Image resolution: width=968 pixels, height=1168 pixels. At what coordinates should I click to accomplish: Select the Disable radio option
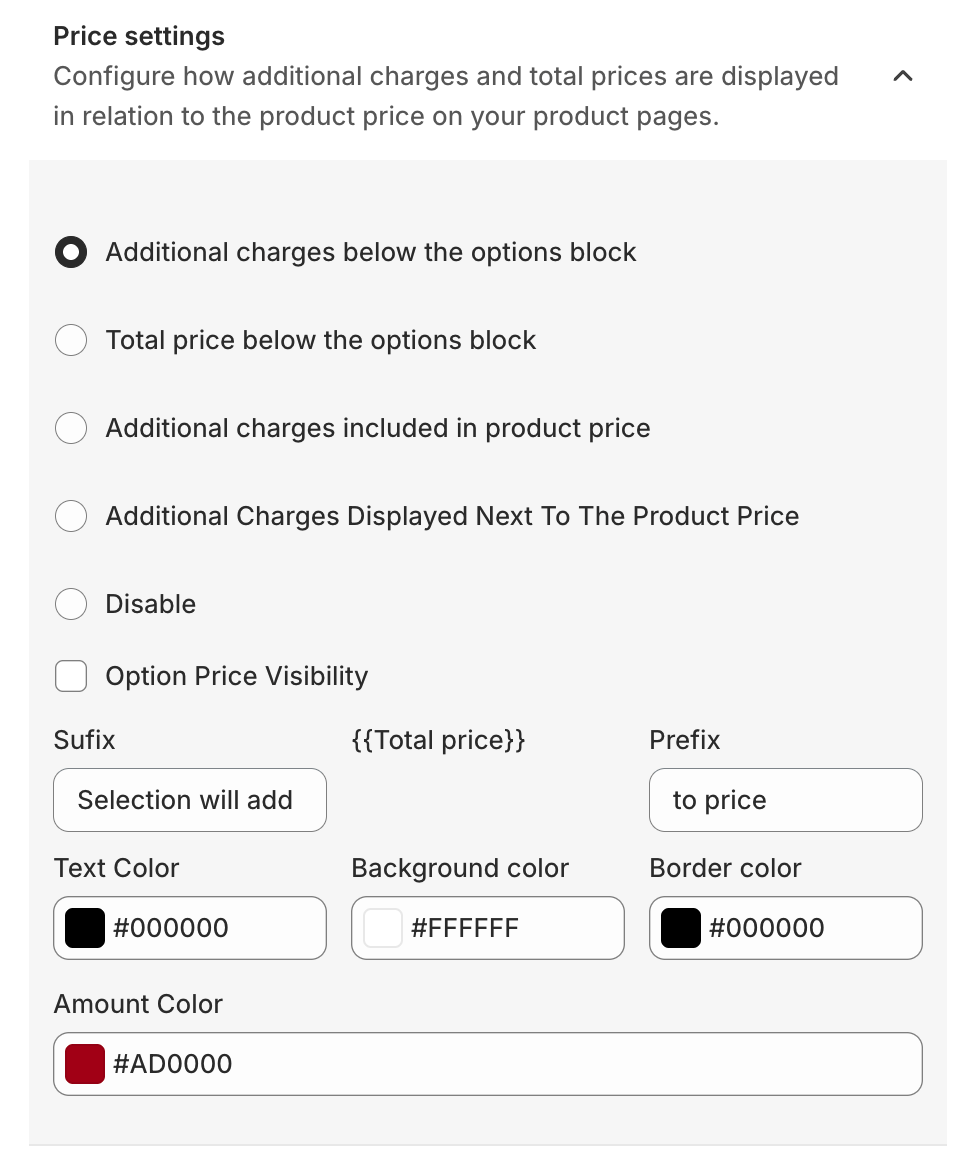click(x=71, y=605)
